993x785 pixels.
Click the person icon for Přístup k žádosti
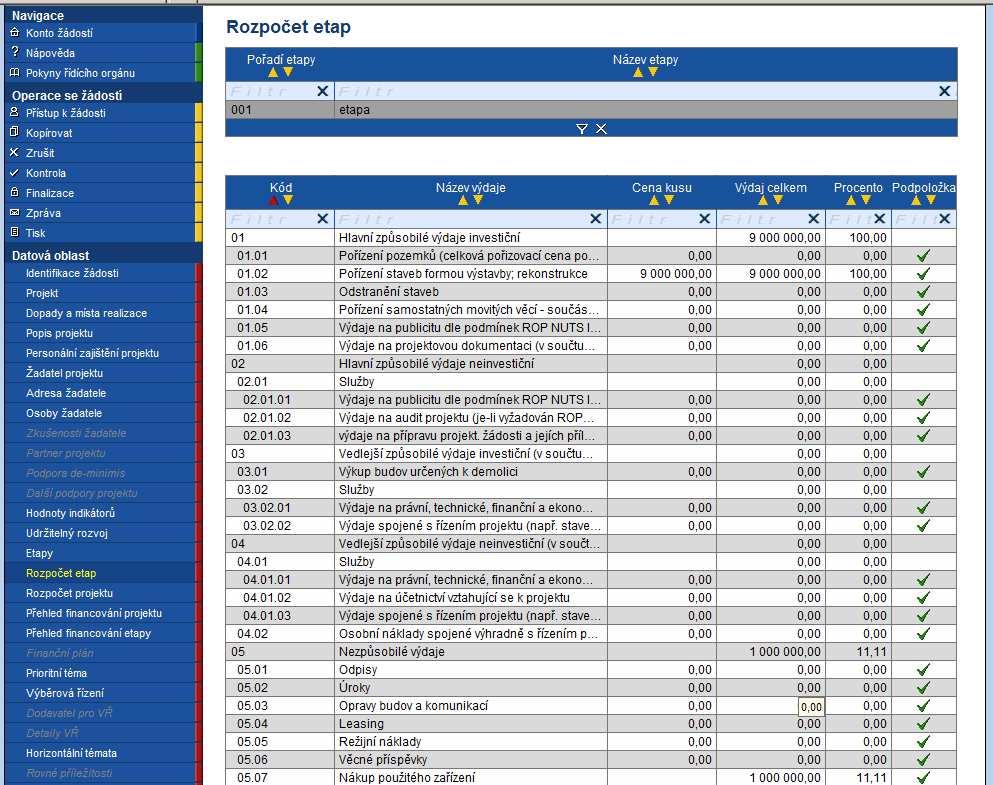click(x=15, y=113)
